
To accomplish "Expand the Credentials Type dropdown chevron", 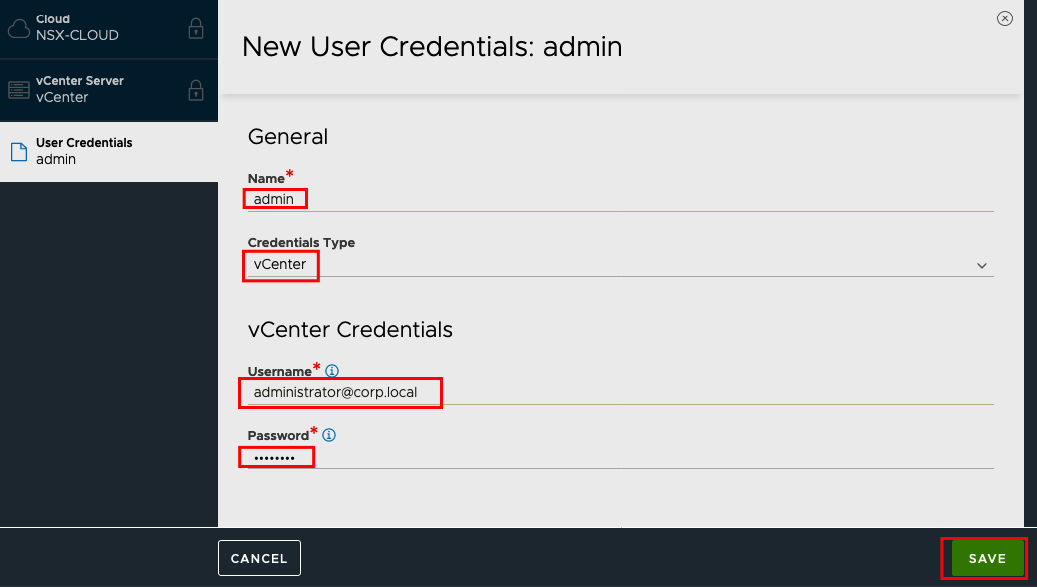I will pyautogui.click(x=981, y=266).
